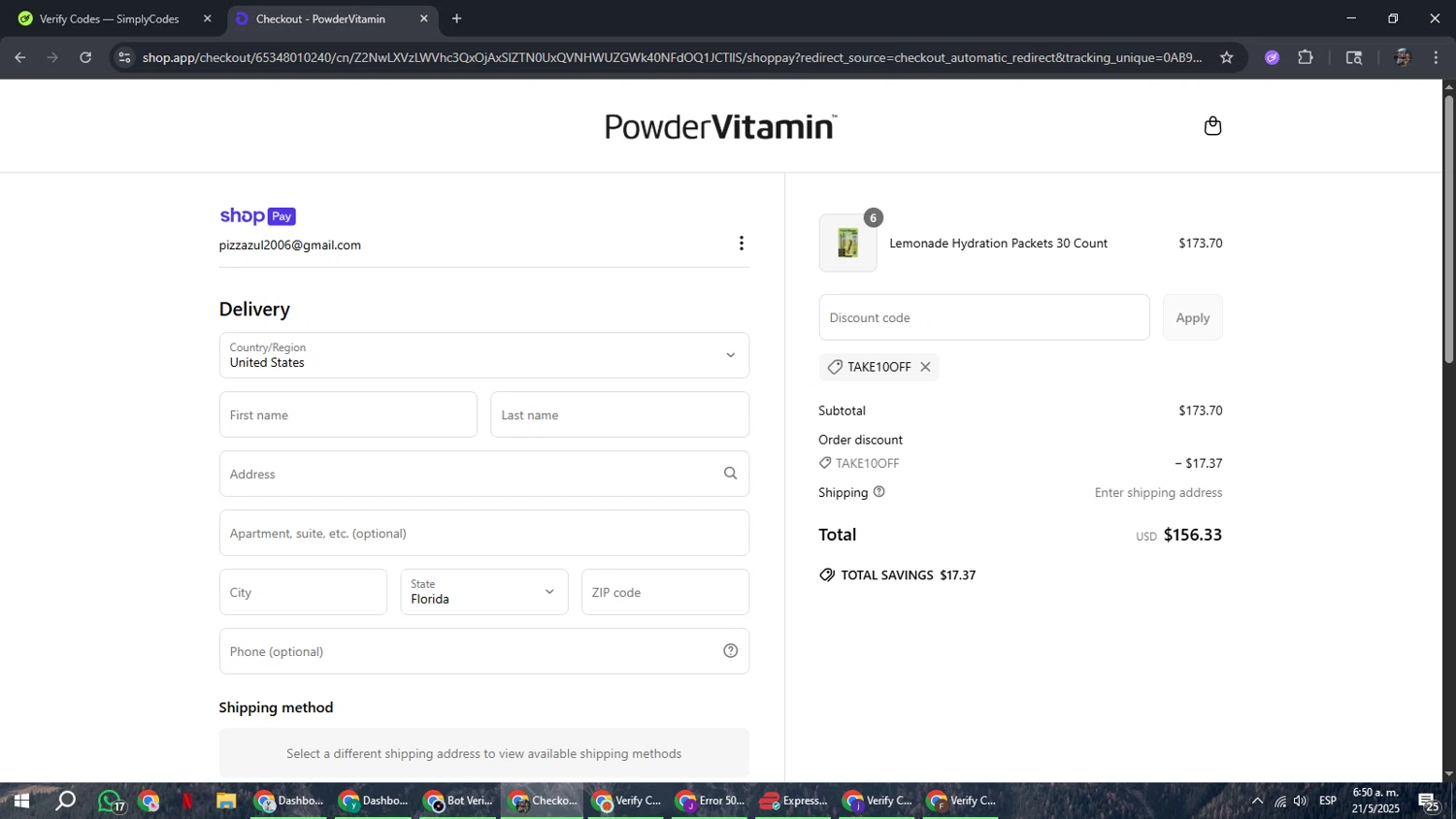This screenshot has width=1456, height=819.
Task: Click the Last name field
Action: pyautogui.click(x=619, y=414)
